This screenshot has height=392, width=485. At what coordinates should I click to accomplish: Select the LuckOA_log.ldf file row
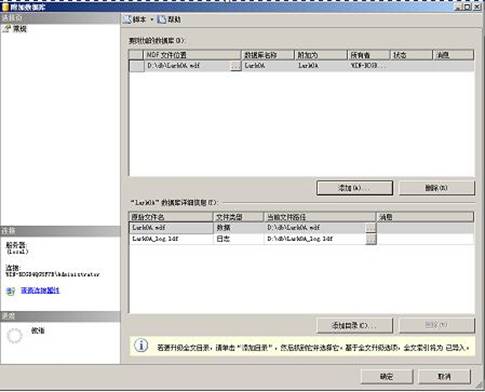click(301, 239)
